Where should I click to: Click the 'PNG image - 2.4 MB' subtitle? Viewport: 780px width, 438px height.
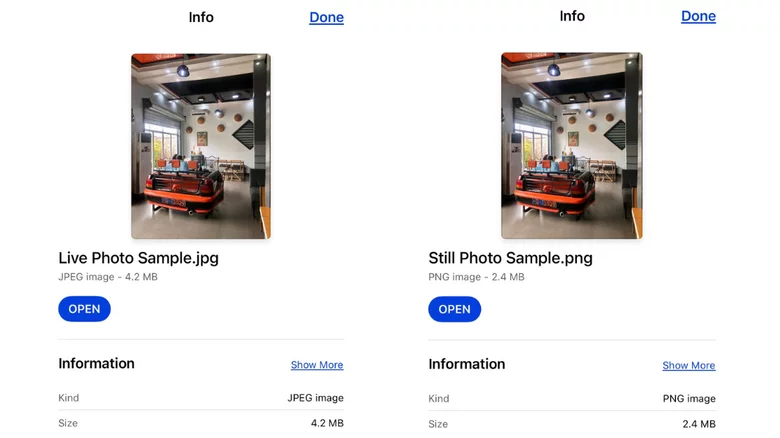[x=476, y=277]
